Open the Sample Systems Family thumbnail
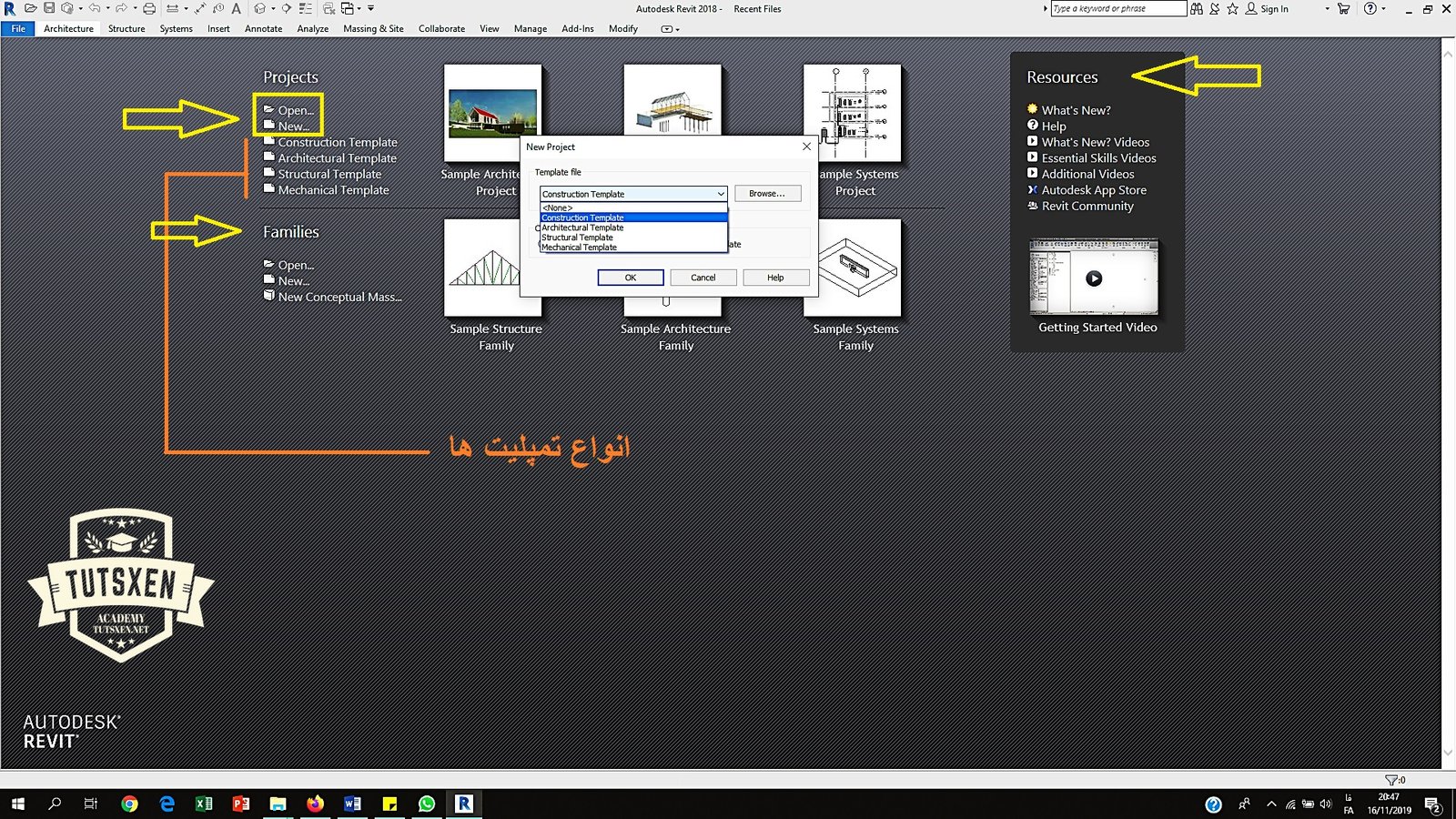 point(853,268)
